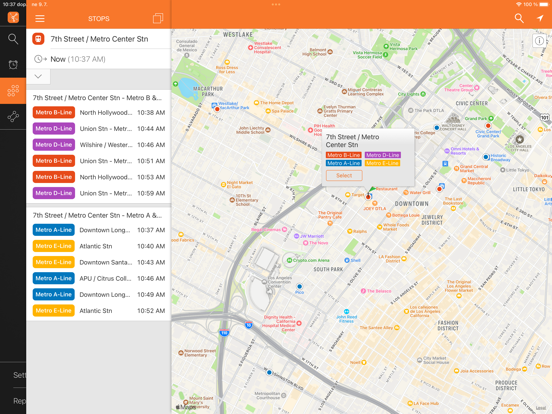Tap the Grand Central Market pin
Viewport: 552px width, 414px height.
click(456, 169)
